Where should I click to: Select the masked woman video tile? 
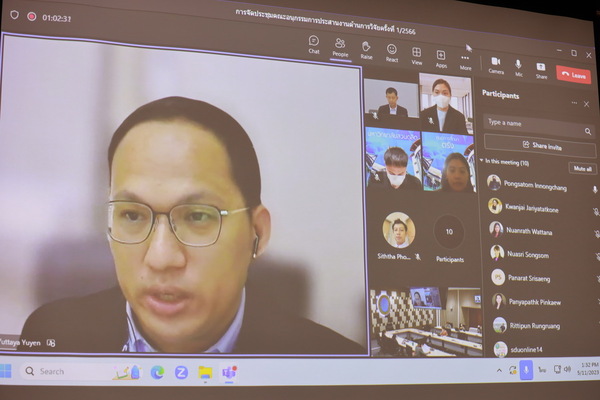coord(445,104)
